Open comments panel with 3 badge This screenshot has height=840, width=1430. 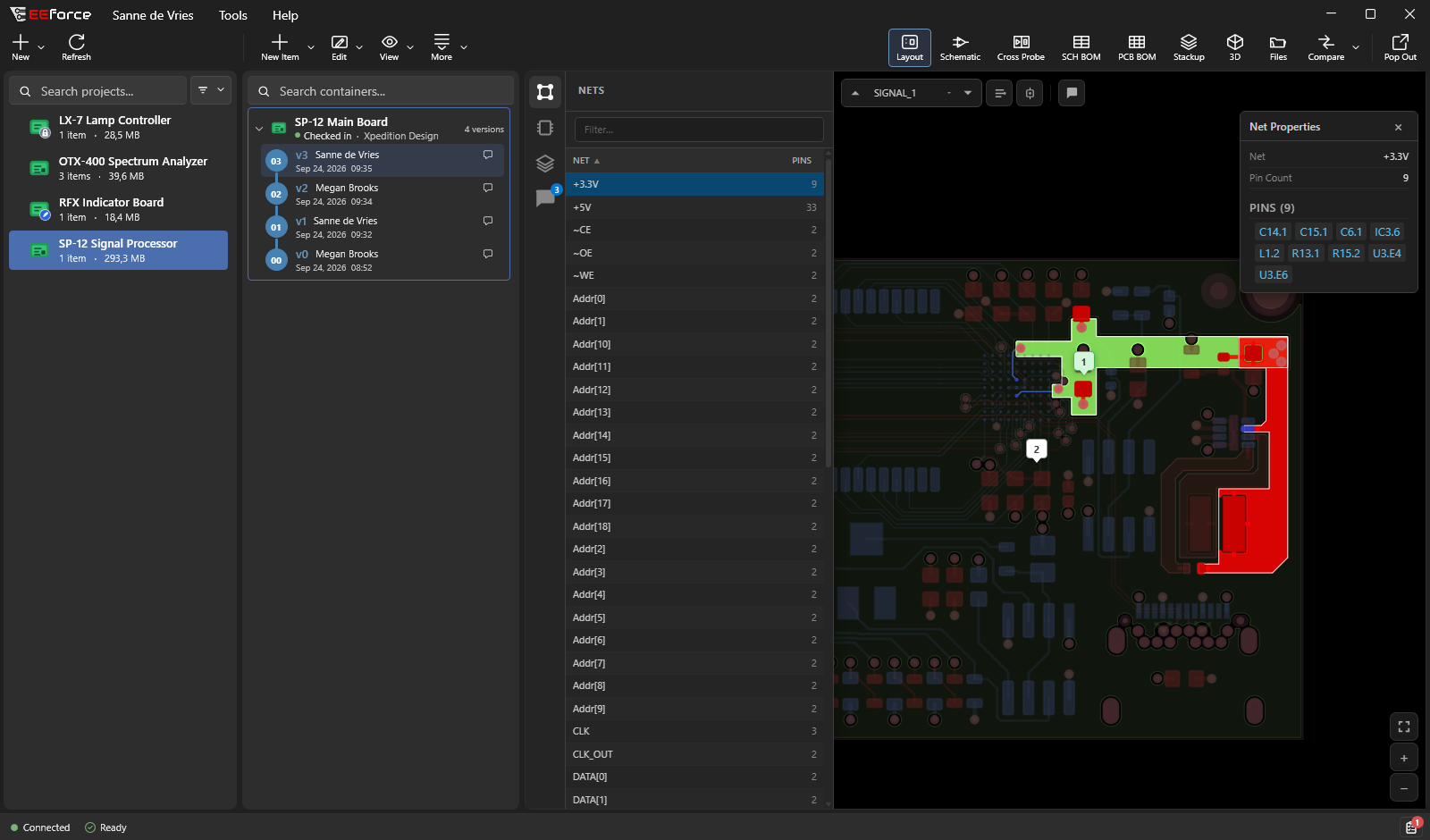click(x=545, y=197)
